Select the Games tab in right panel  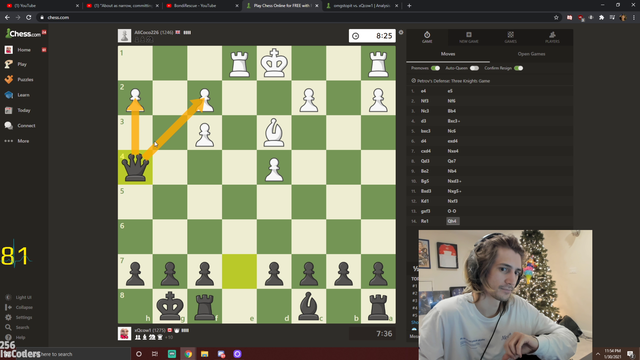point(510,37)
